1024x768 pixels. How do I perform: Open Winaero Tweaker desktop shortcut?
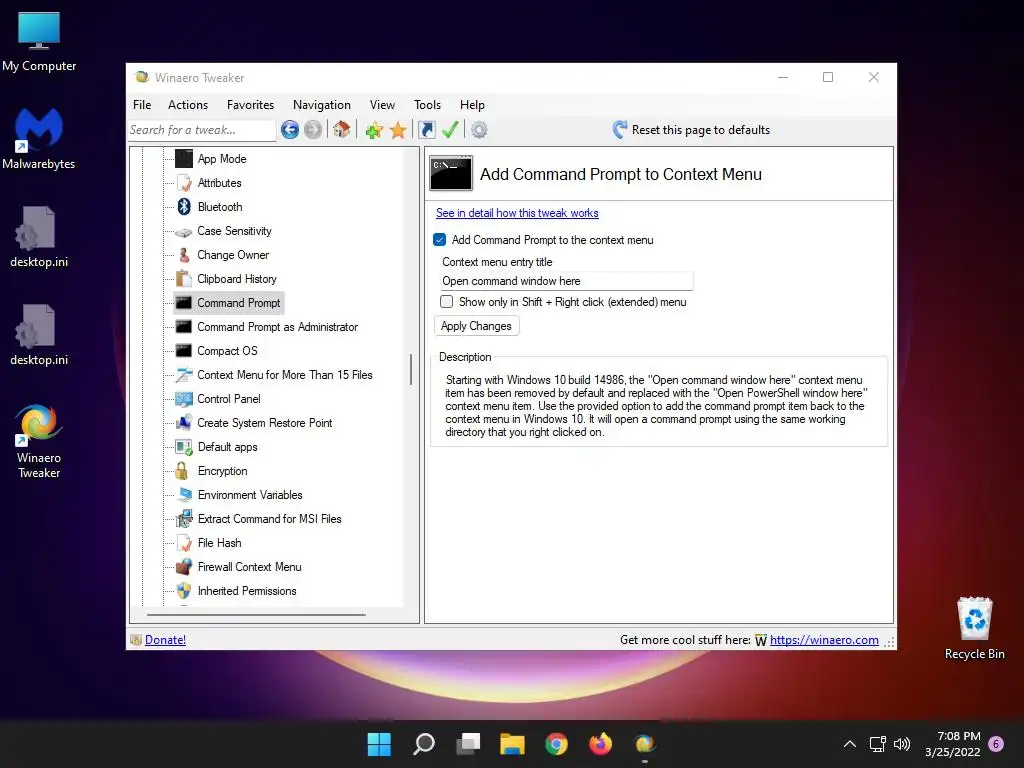[39, 441]
